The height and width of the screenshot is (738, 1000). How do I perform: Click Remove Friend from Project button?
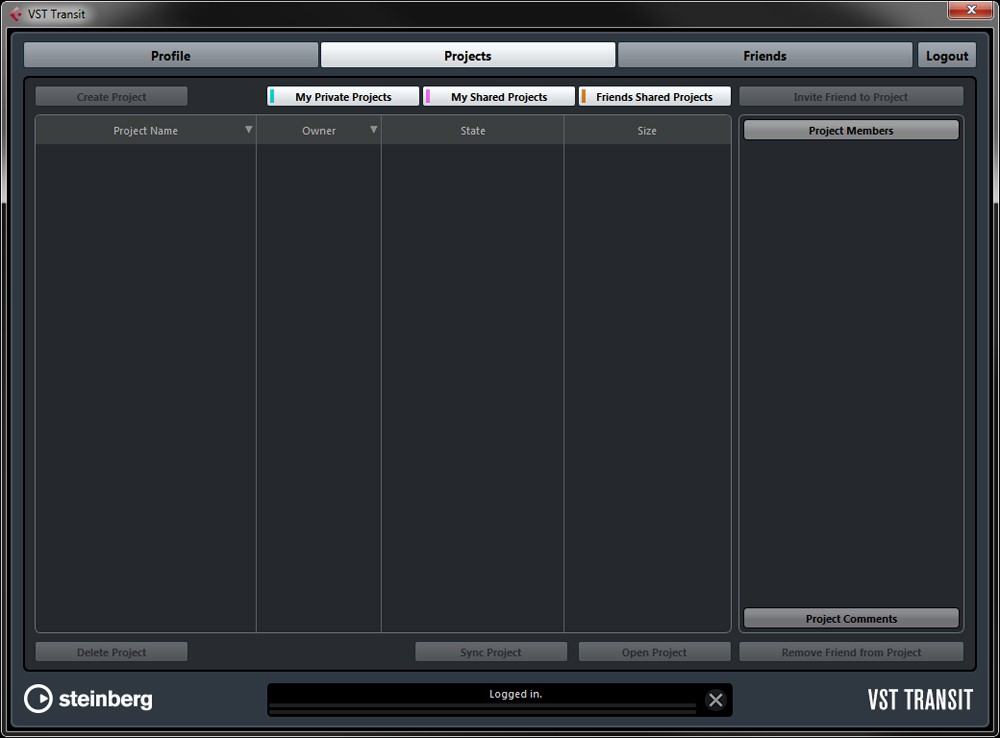pyautogui.click(x=851, y=652)
